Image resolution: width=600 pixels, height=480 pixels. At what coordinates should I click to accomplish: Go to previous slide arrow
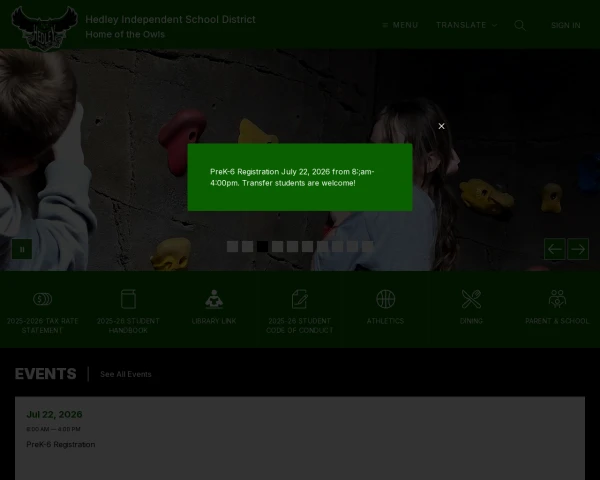coord(554,249)
